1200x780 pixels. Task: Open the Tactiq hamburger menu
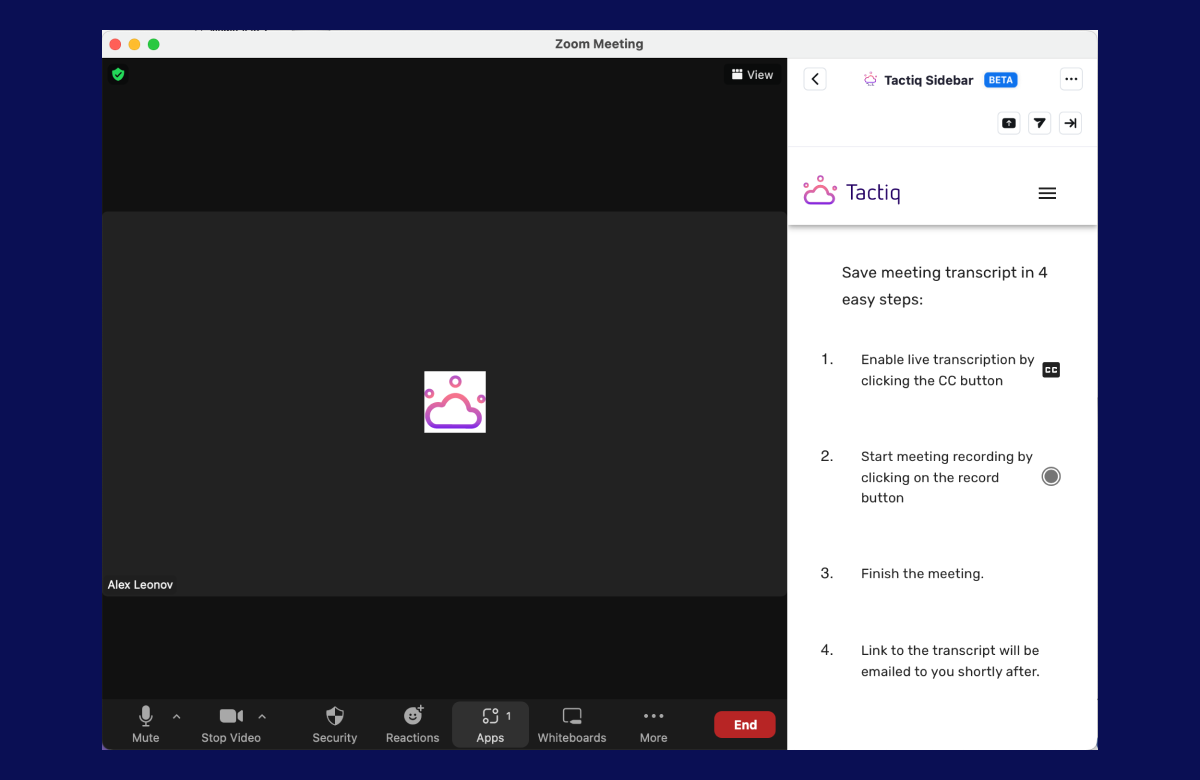coord(1047,194)
